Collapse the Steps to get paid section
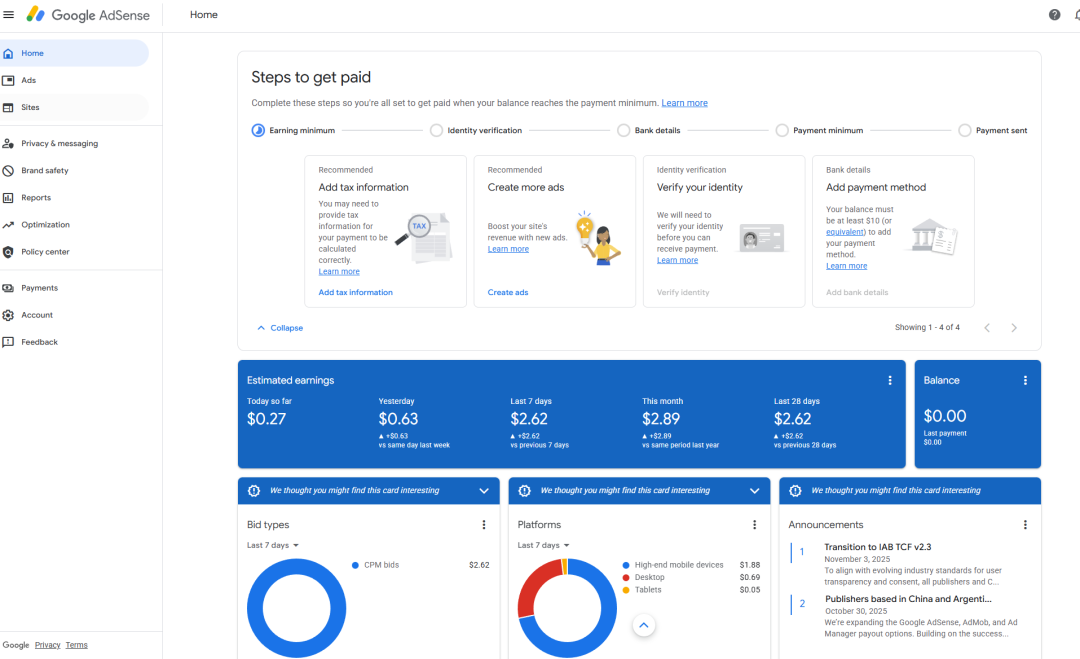 (280, 328)
